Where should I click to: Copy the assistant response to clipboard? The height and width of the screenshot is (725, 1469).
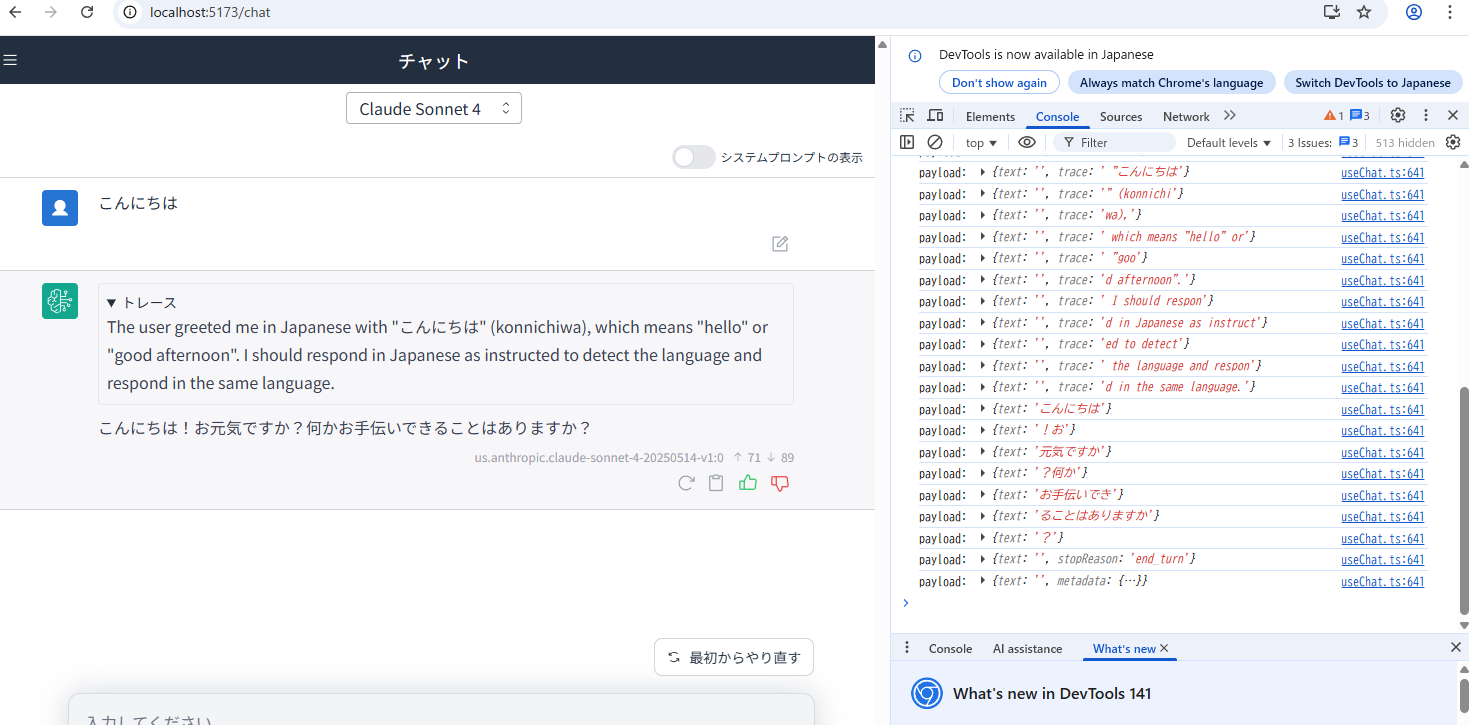716,483
